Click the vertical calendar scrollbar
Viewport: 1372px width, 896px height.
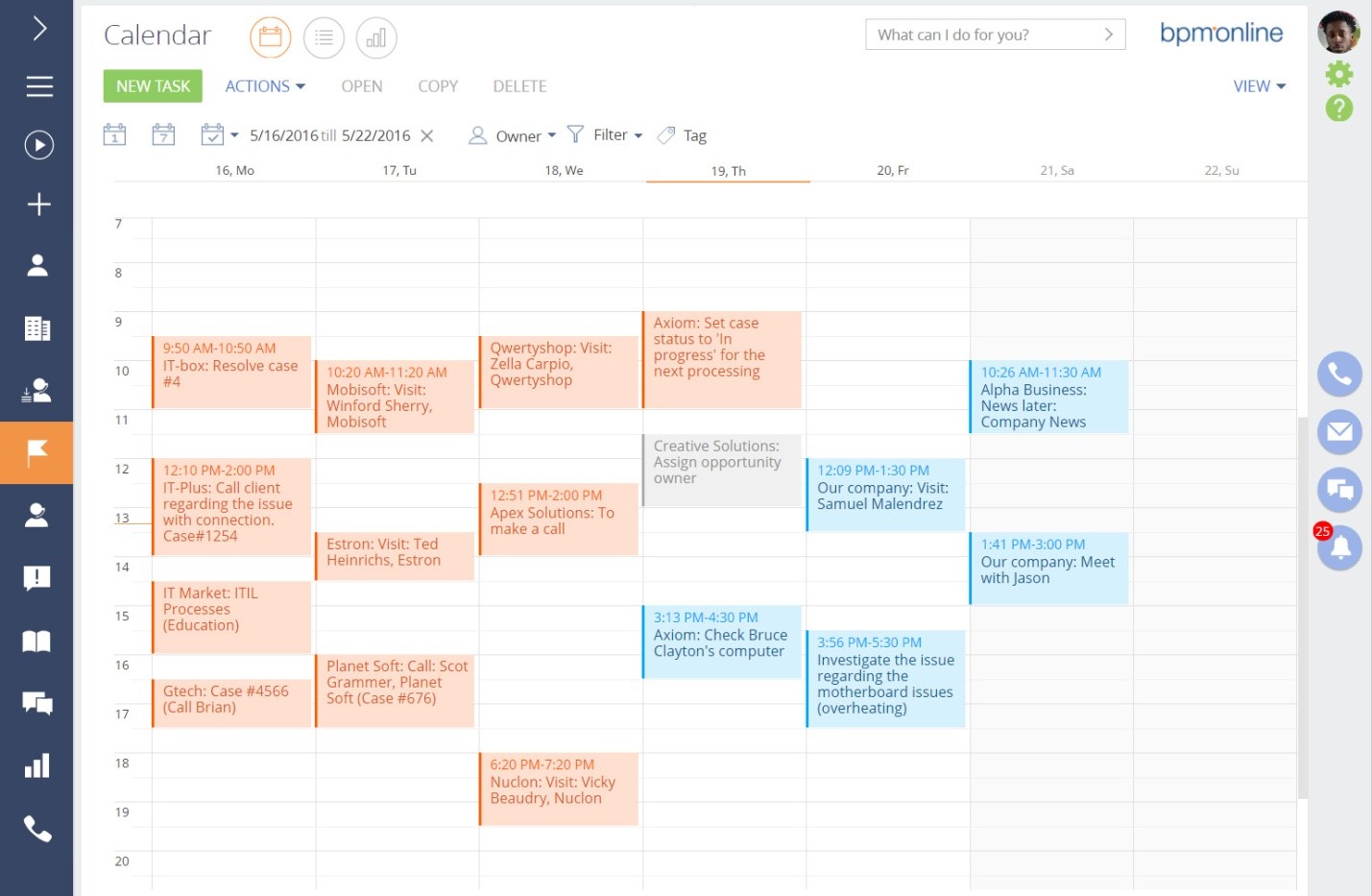coord(1302,605)
